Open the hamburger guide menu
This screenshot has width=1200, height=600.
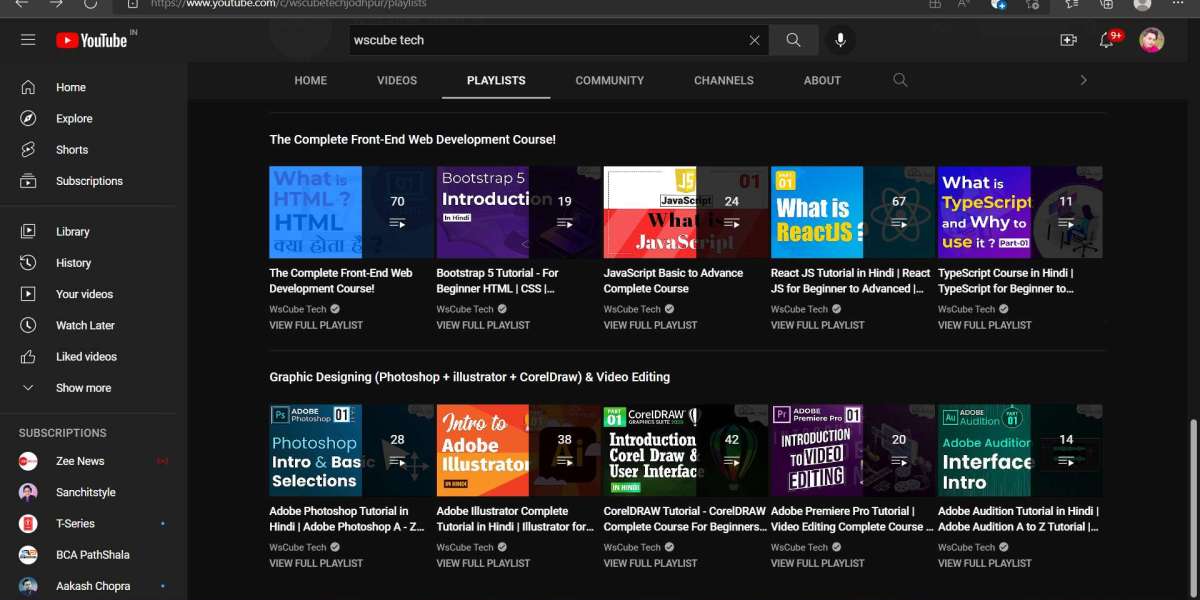28,40
